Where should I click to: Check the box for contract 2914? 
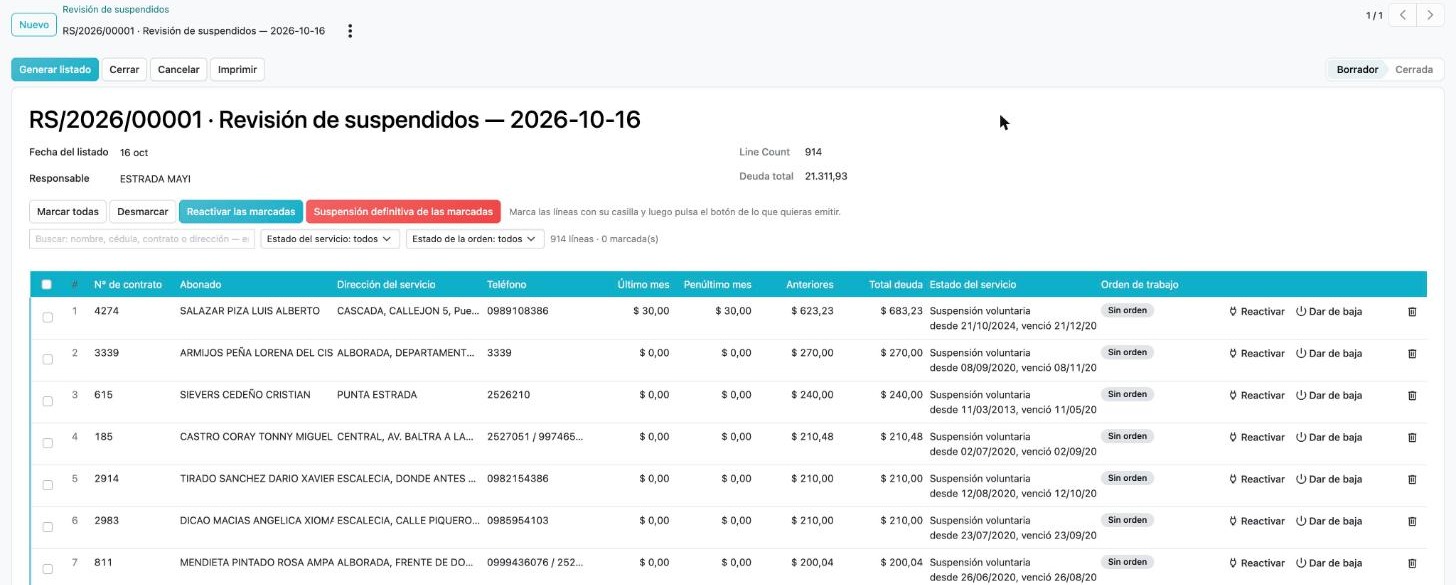pyautogui.click(x=47, y=486)
